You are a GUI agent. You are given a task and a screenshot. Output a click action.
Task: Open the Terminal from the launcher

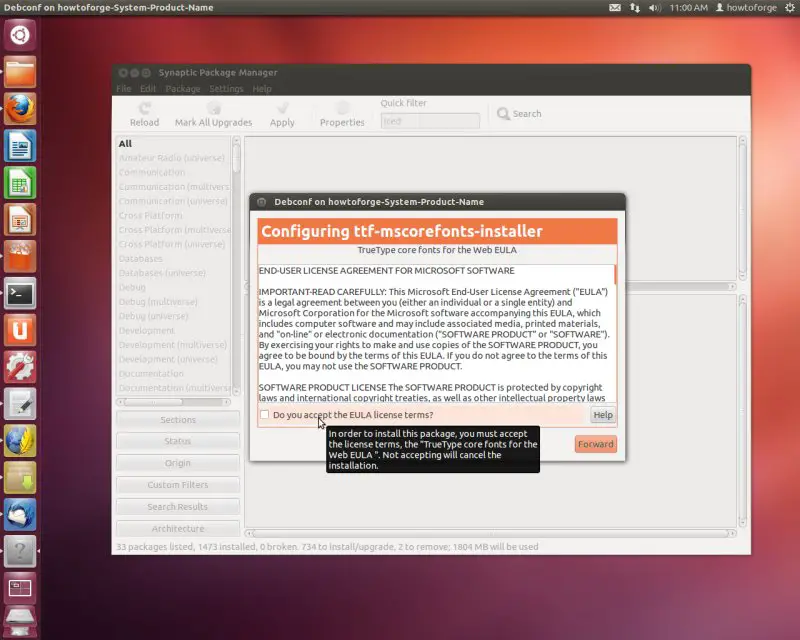pyautogui.click(x=20, y=293)
